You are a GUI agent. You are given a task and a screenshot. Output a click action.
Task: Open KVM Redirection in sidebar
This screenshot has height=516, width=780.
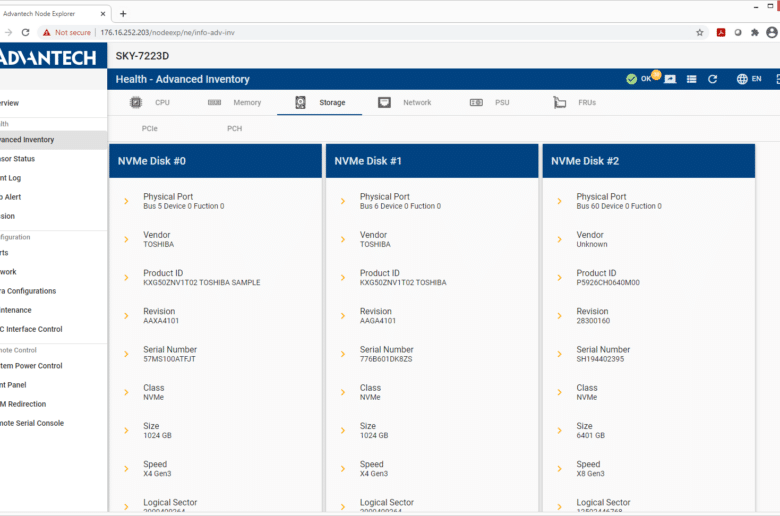pyautogui.click(x=53, y=404)
